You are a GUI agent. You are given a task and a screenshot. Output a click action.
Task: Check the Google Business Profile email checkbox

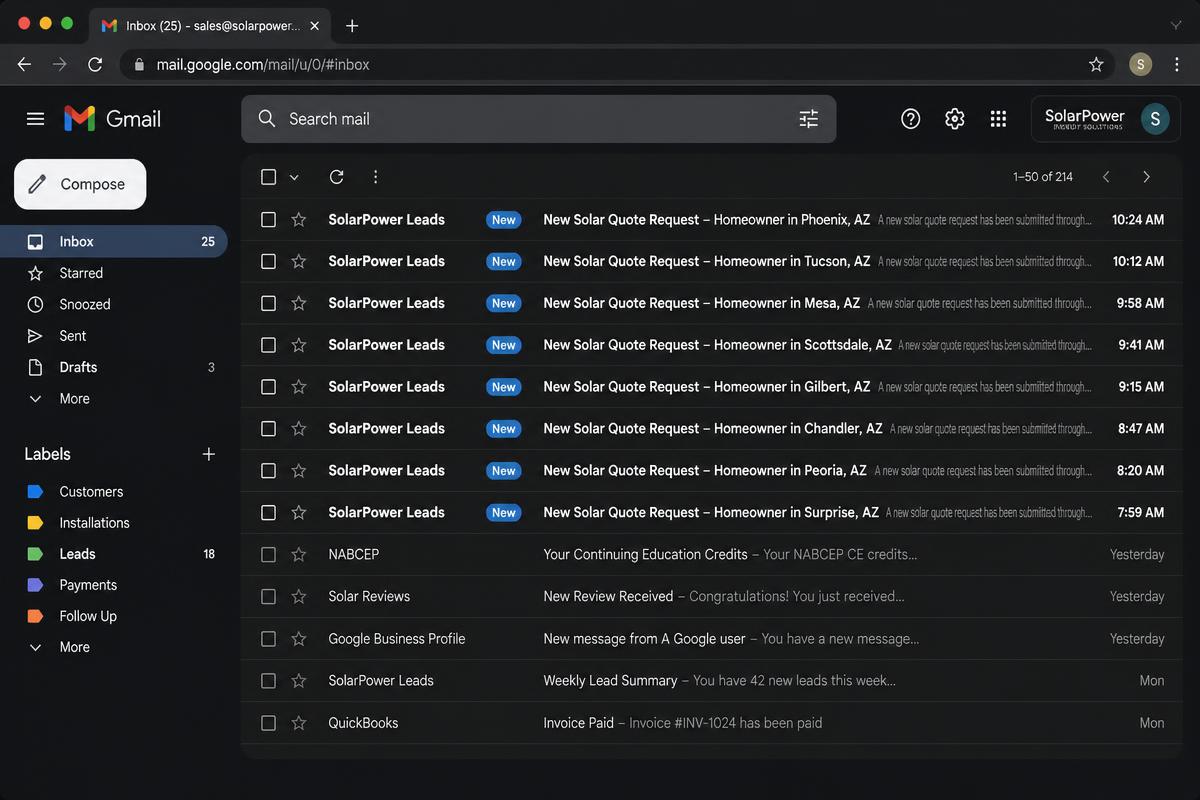(268, 638)
